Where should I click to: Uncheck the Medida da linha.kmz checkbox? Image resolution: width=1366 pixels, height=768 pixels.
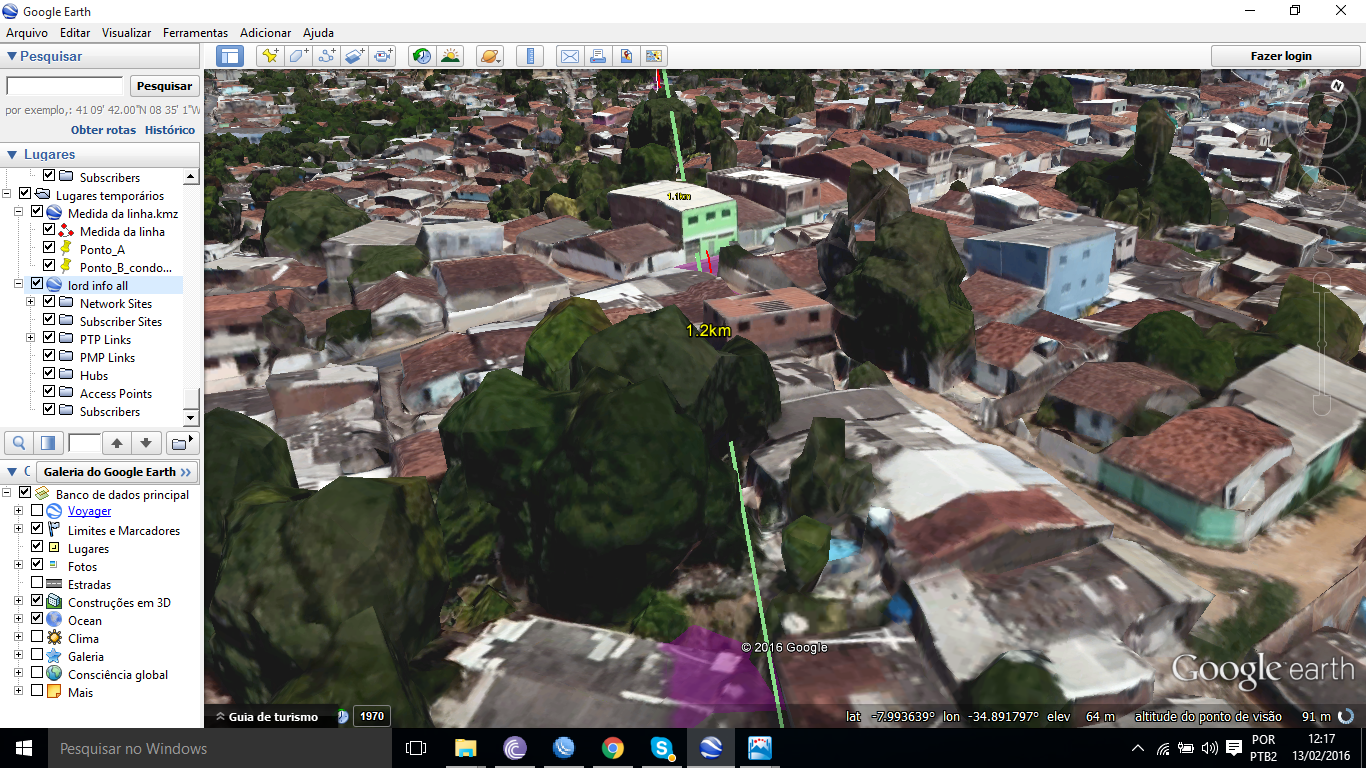click(x=37, y=213)
